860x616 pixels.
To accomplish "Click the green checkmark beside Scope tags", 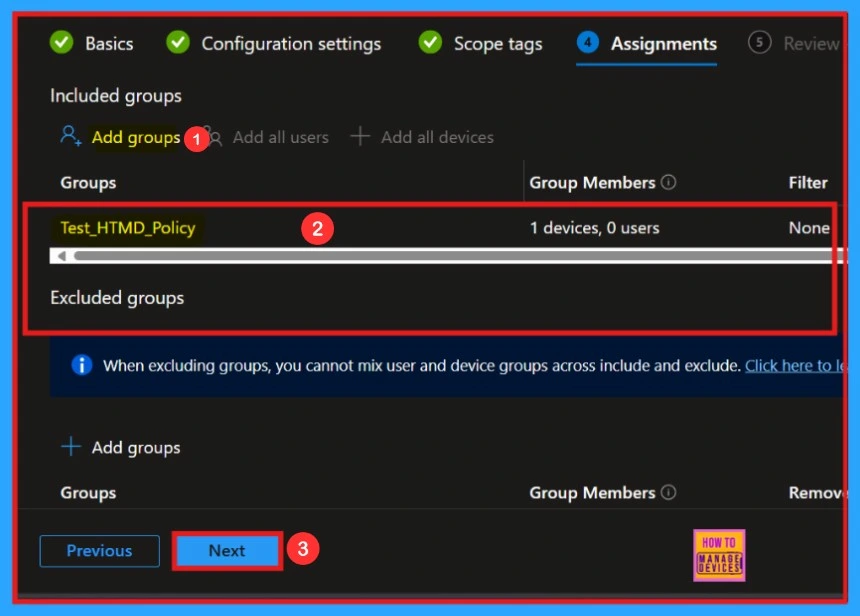I will click(x=430, y=42).
